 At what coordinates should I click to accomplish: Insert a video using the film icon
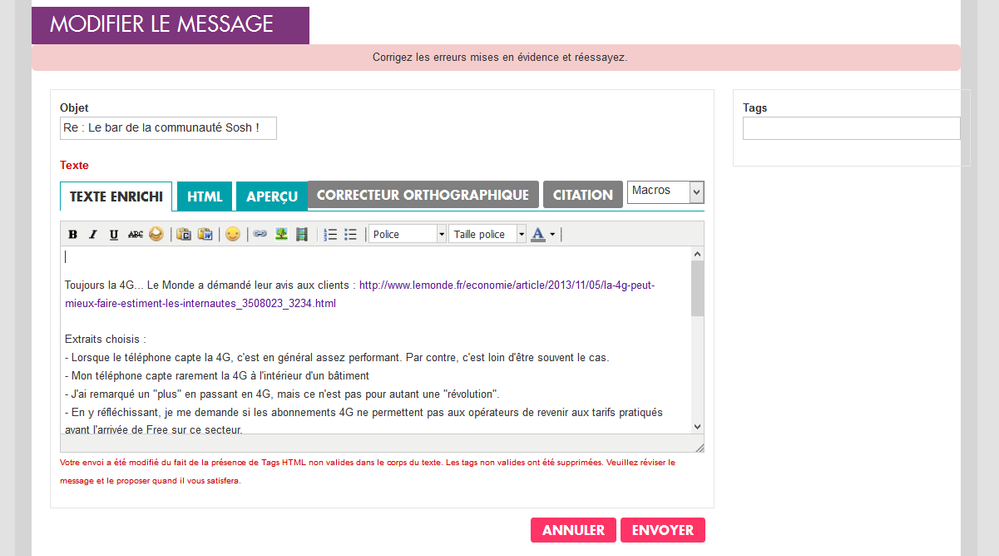pos(302,234)
